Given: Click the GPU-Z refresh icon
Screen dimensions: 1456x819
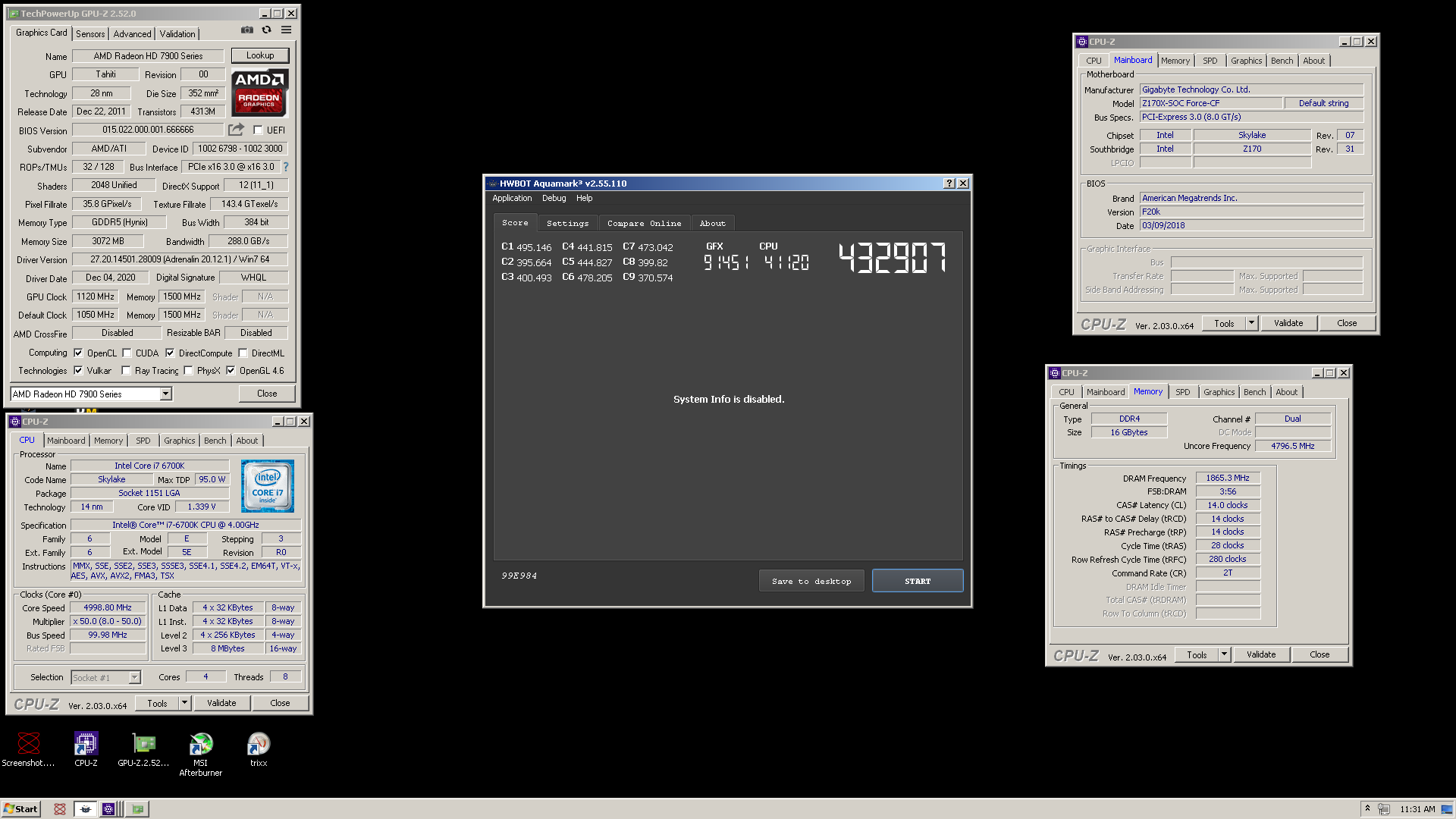Looking at the screenshot, I should coord(266,30).
